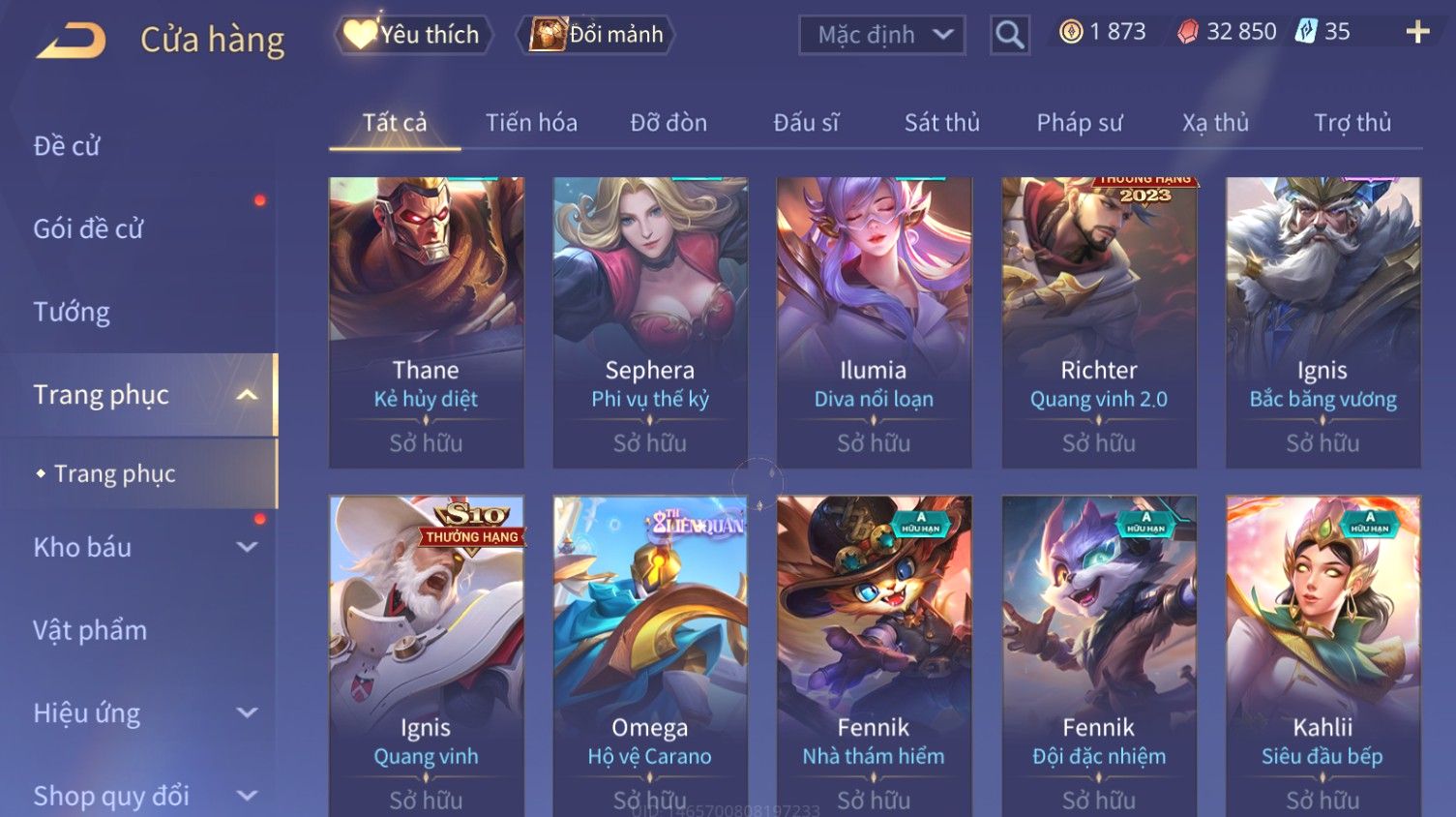This screenshot has width=1456, height=817.
Task: Select Thane Kẻ hủy diệt skin card
Action: (x=426, y=322)
